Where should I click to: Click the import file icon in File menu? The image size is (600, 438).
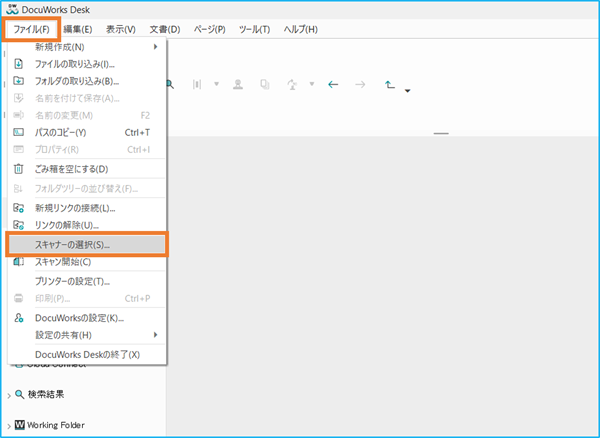click(x=18, y=64)
